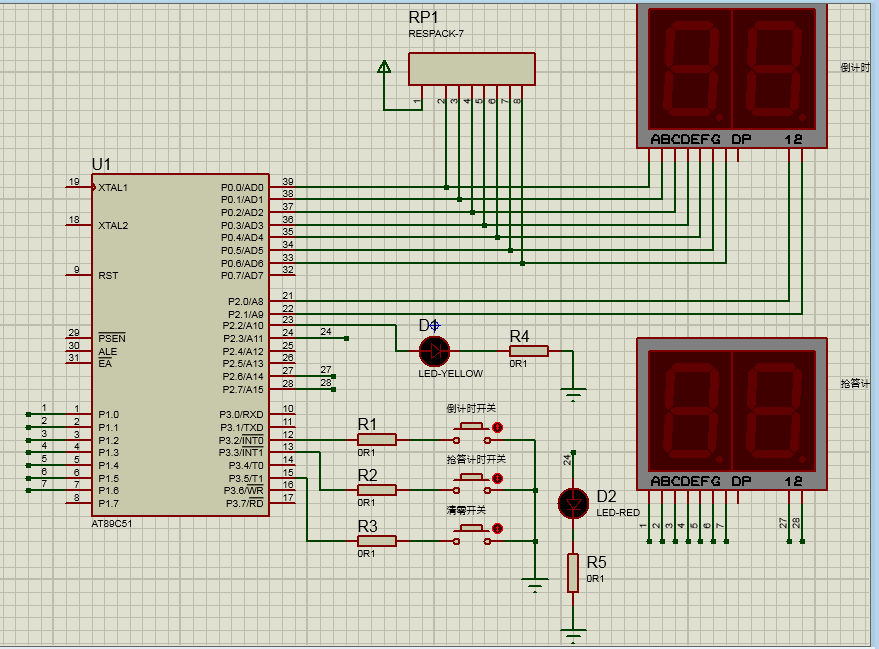The height and width of the screenshot is (649, 879).
Task: Click the R2 reference label
Action: click(368, 475)
